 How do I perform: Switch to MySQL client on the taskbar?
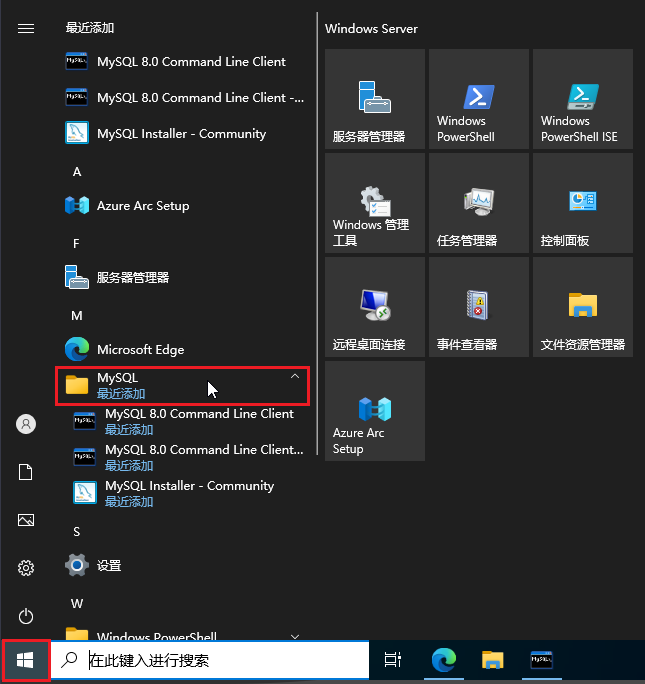541,660
